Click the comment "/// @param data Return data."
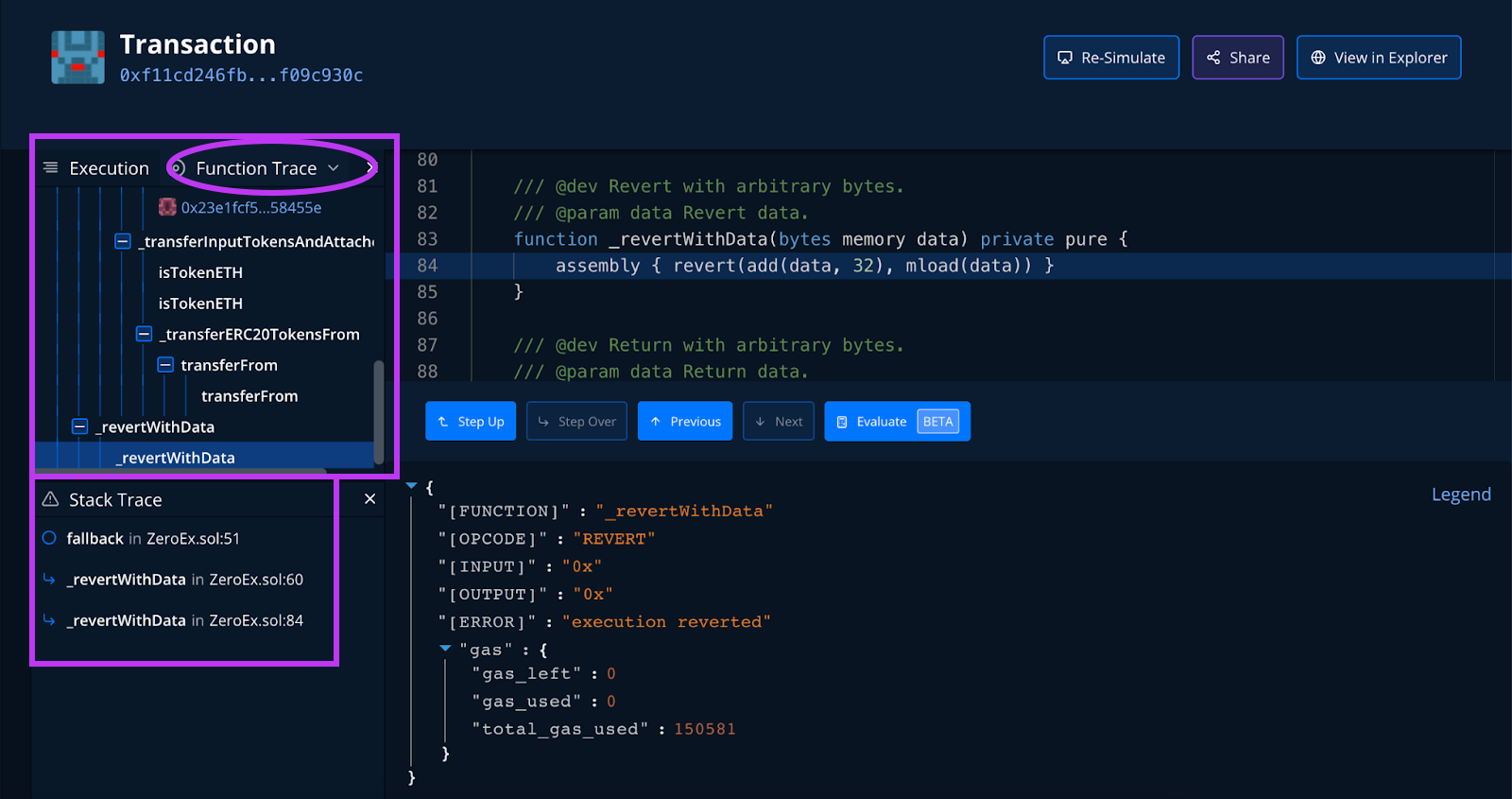1512x799 pixels. click(661, 372)
